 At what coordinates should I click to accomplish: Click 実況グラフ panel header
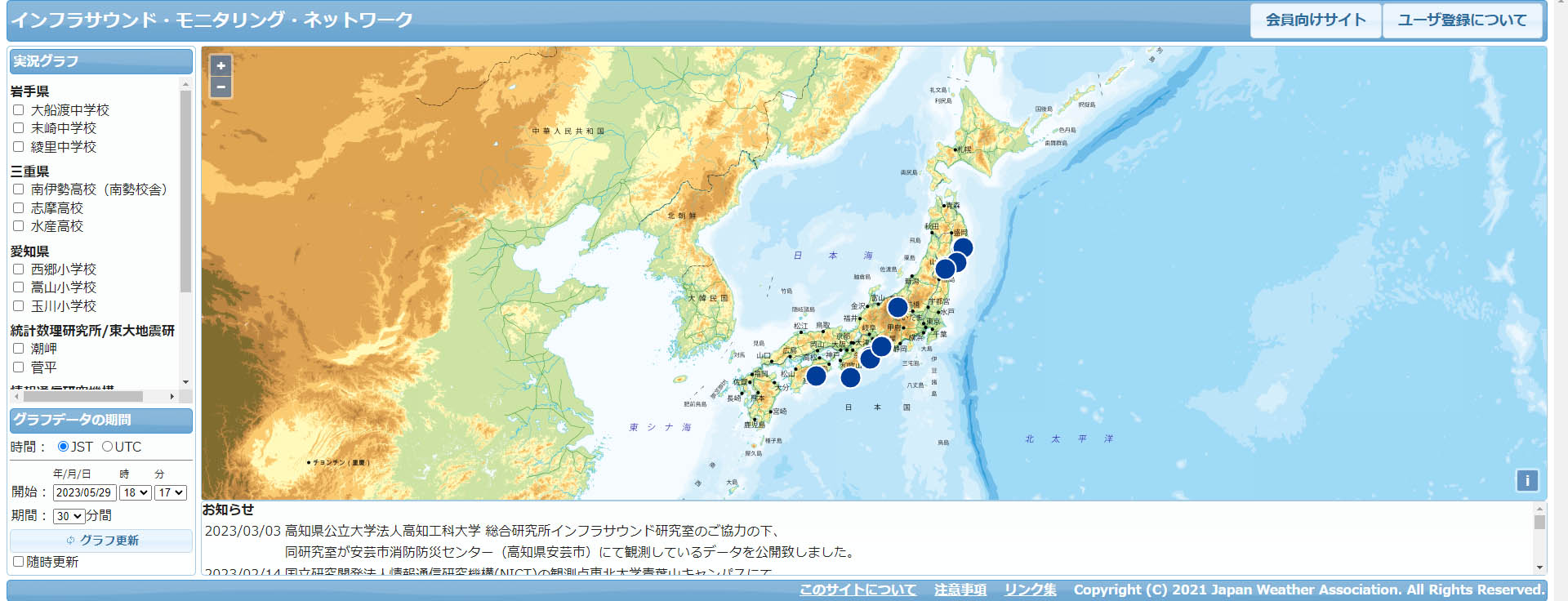(x=101, y=61)
